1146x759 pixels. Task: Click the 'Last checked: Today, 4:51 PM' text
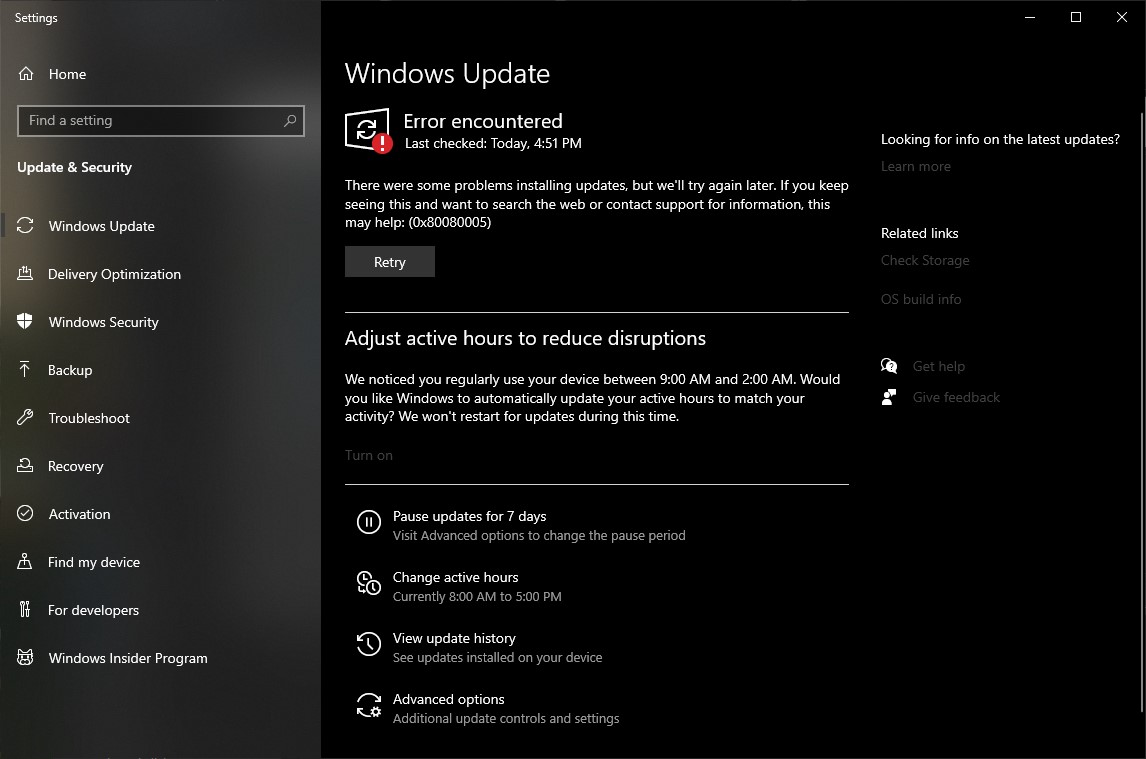coord(493,143)
